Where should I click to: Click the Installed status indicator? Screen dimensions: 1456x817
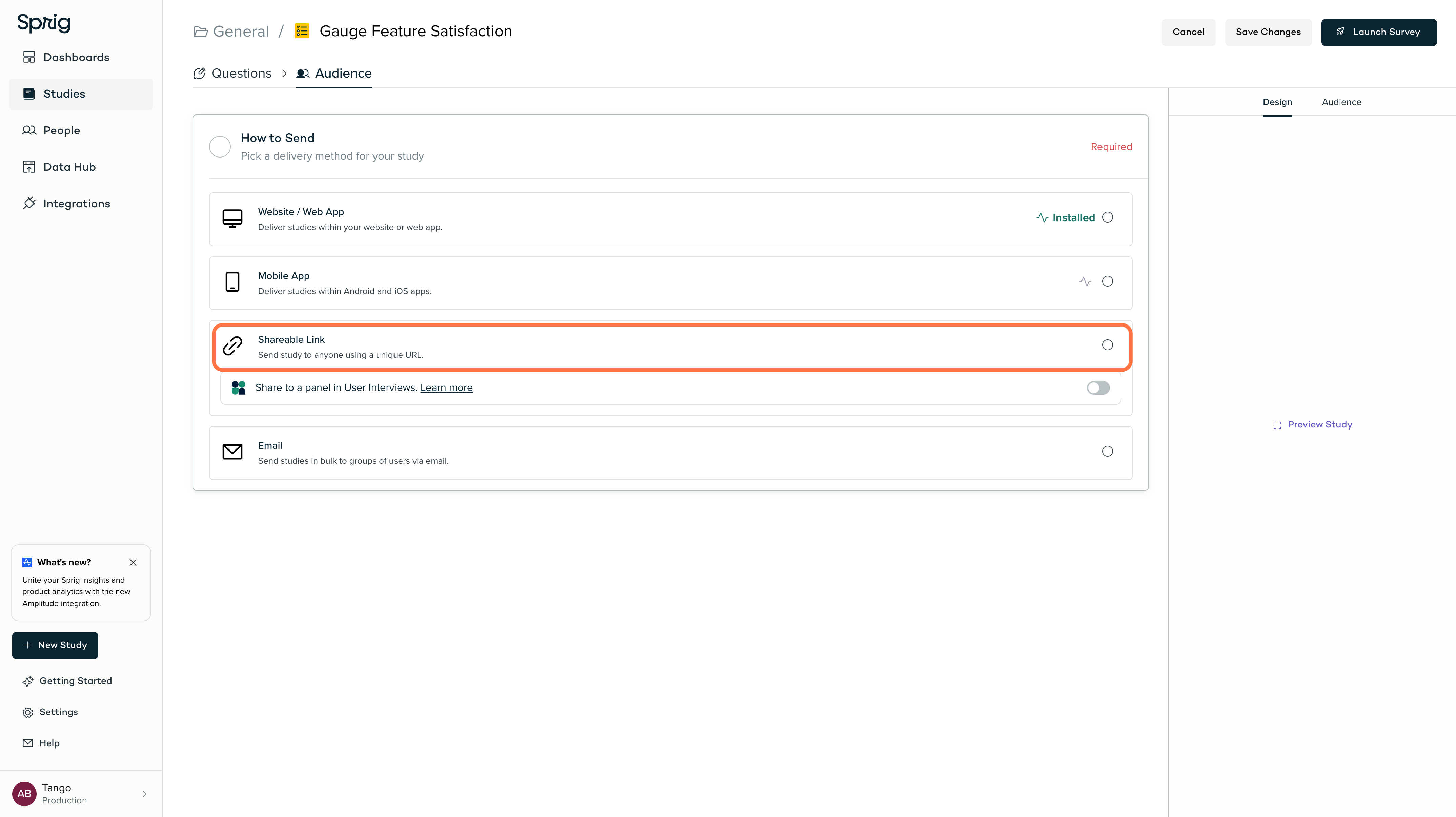pos(1066,217)
